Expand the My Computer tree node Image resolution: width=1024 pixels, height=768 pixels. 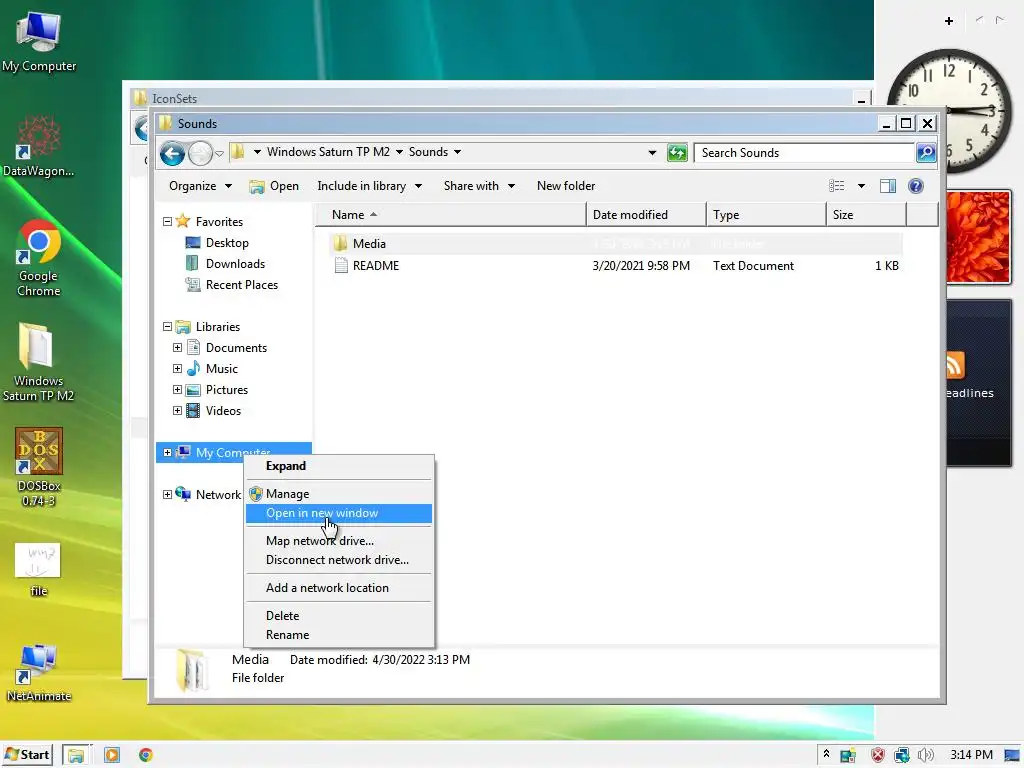(x=167, y=452)
